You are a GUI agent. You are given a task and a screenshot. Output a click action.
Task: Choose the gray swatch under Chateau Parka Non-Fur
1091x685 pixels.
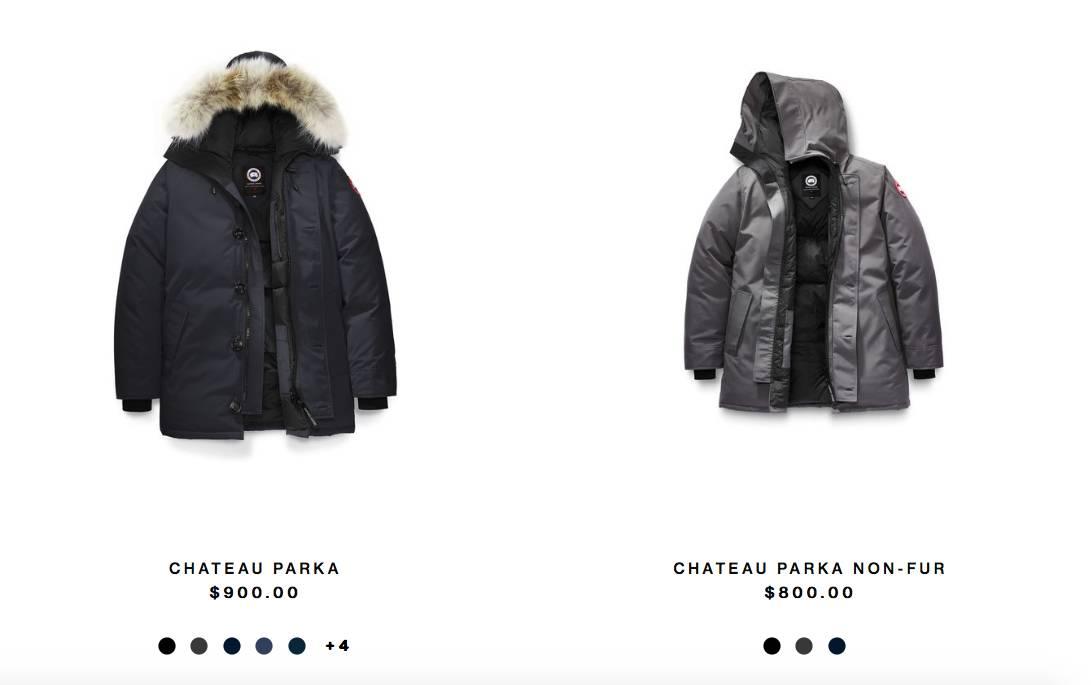[x=804, y=646]
